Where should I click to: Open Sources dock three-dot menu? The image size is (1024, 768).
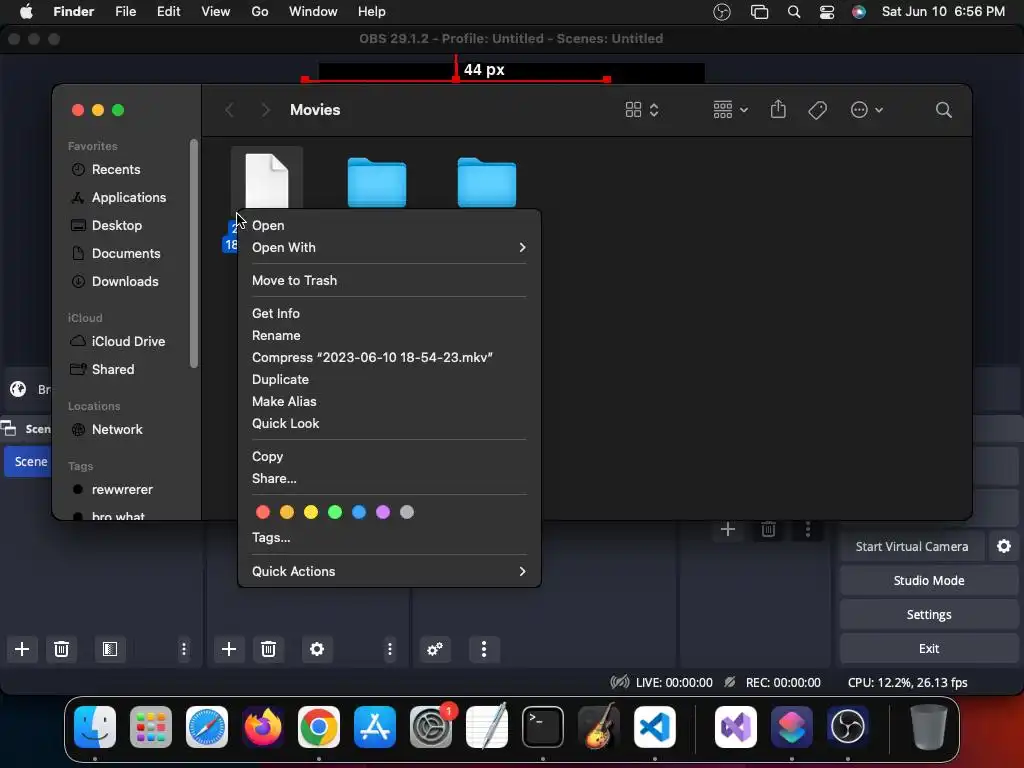390,649
